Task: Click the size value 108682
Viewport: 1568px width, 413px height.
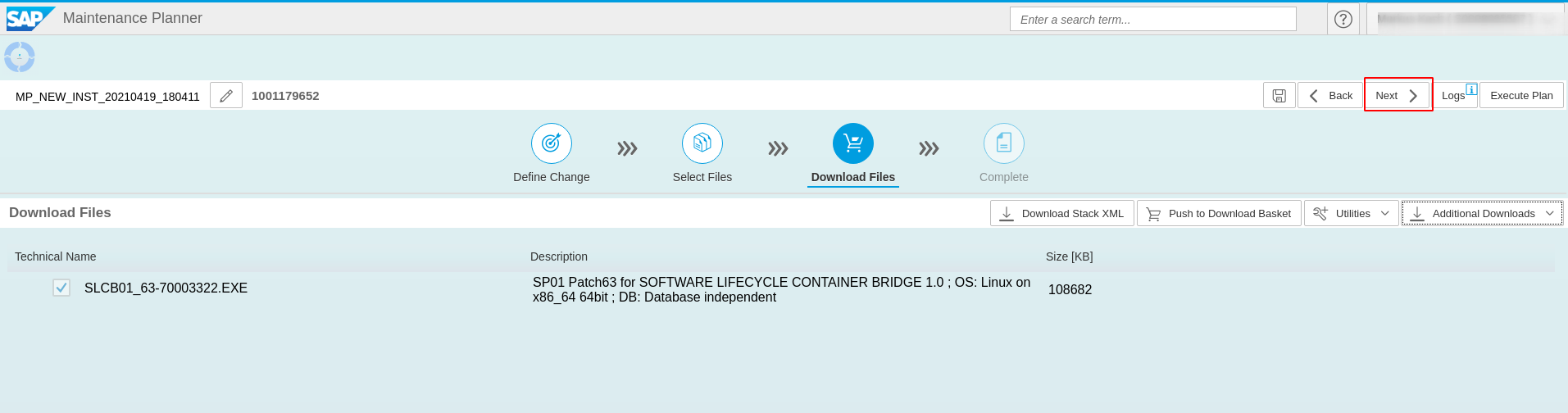Action: [1070, 289]
